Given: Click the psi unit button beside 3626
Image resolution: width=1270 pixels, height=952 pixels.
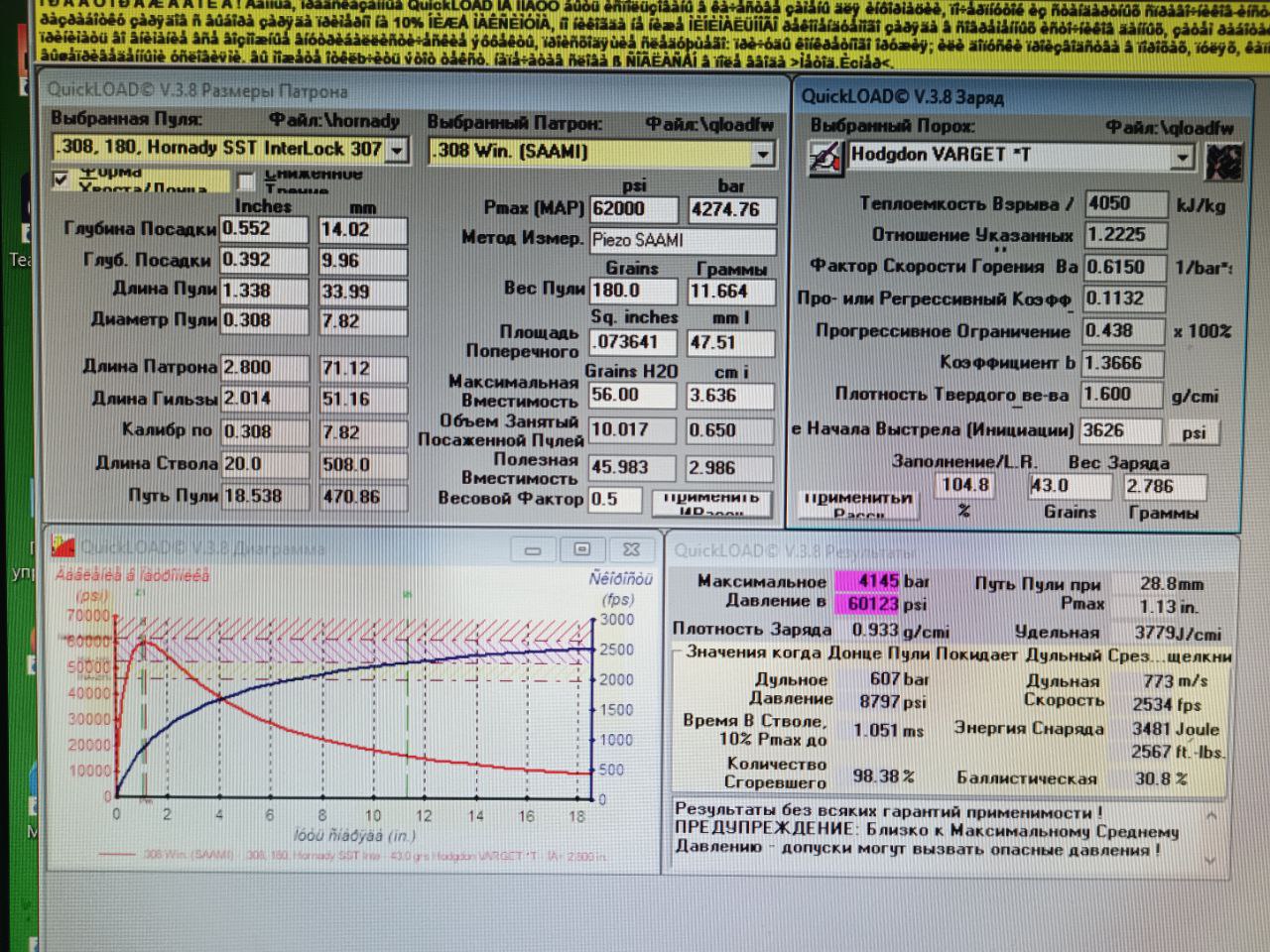Looking at the screenshot, I should pyautogui.click(x=1194, y=432).
